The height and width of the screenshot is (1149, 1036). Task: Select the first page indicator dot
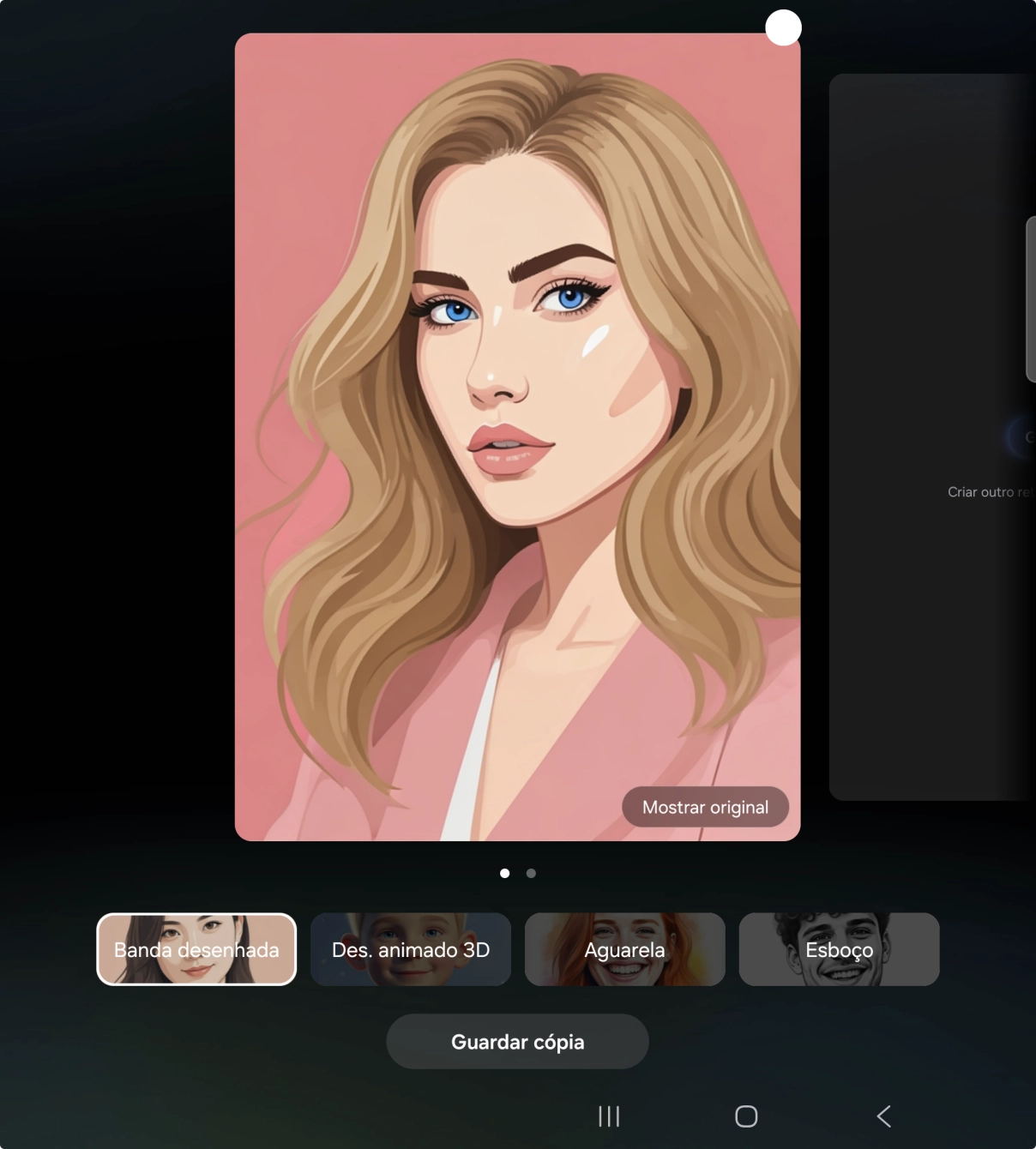(504, 873)
